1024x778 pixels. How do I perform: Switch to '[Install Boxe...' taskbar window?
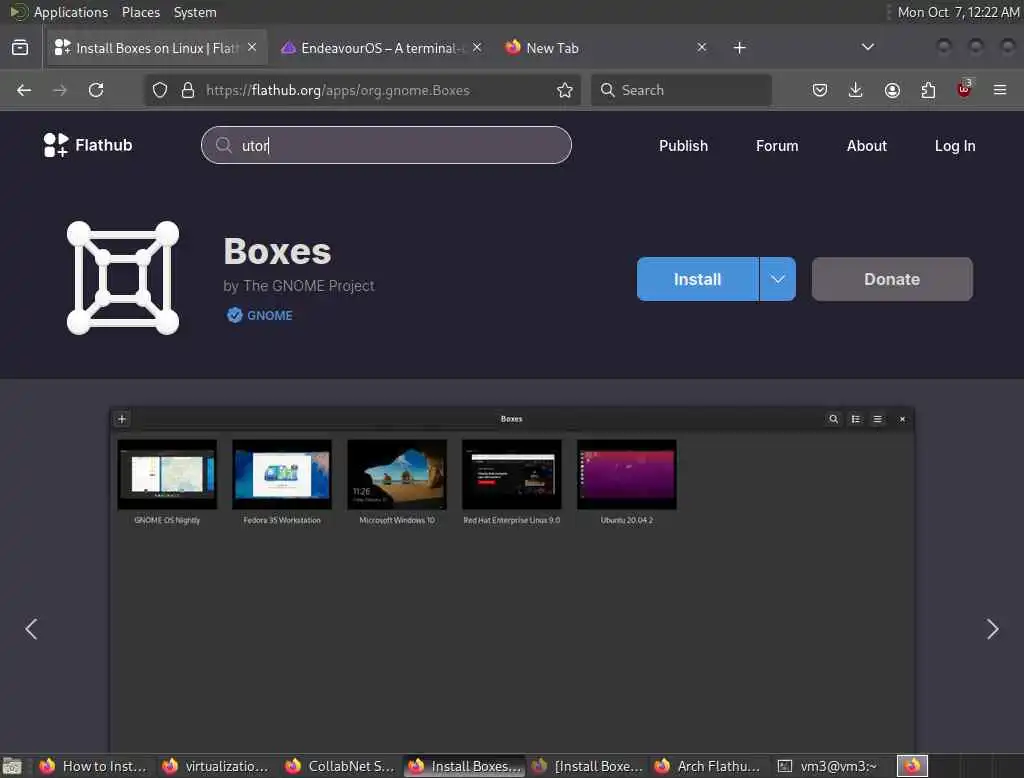[x=586, y=766]
